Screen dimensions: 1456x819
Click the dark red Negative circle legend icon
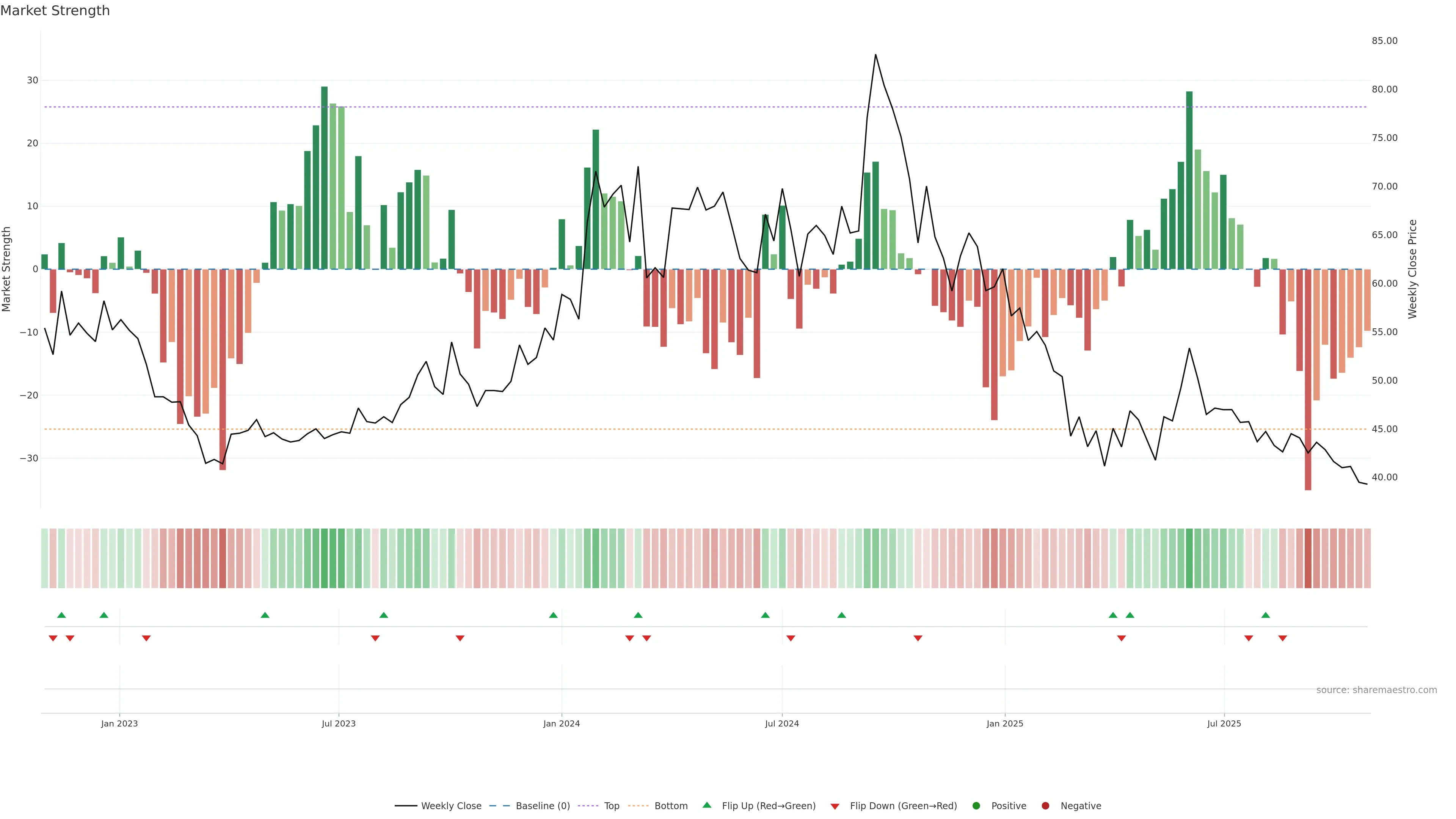[1045, 805]
